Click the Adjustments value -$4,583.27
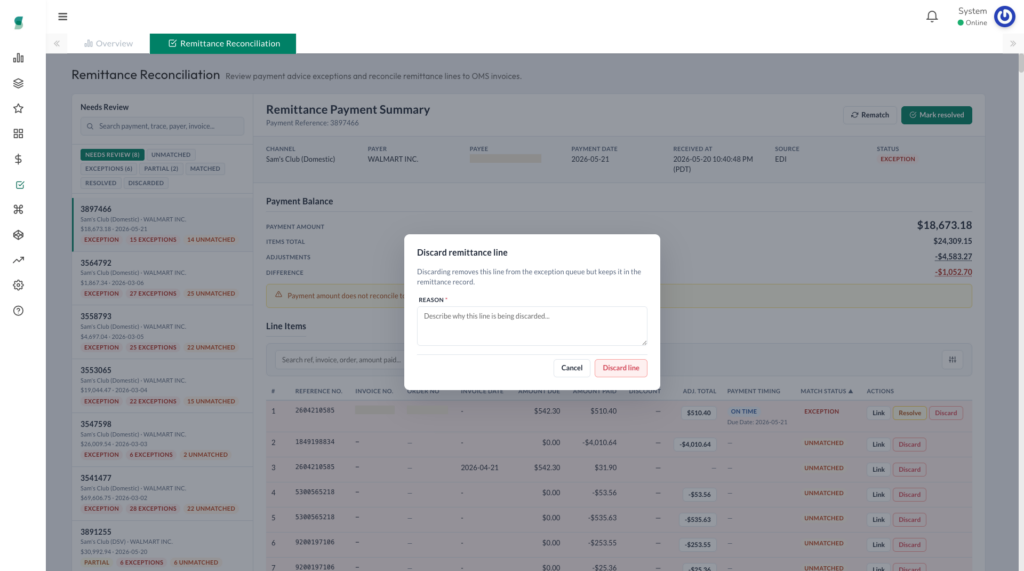This screenshot has height=571, width=1024. (953, 257)
